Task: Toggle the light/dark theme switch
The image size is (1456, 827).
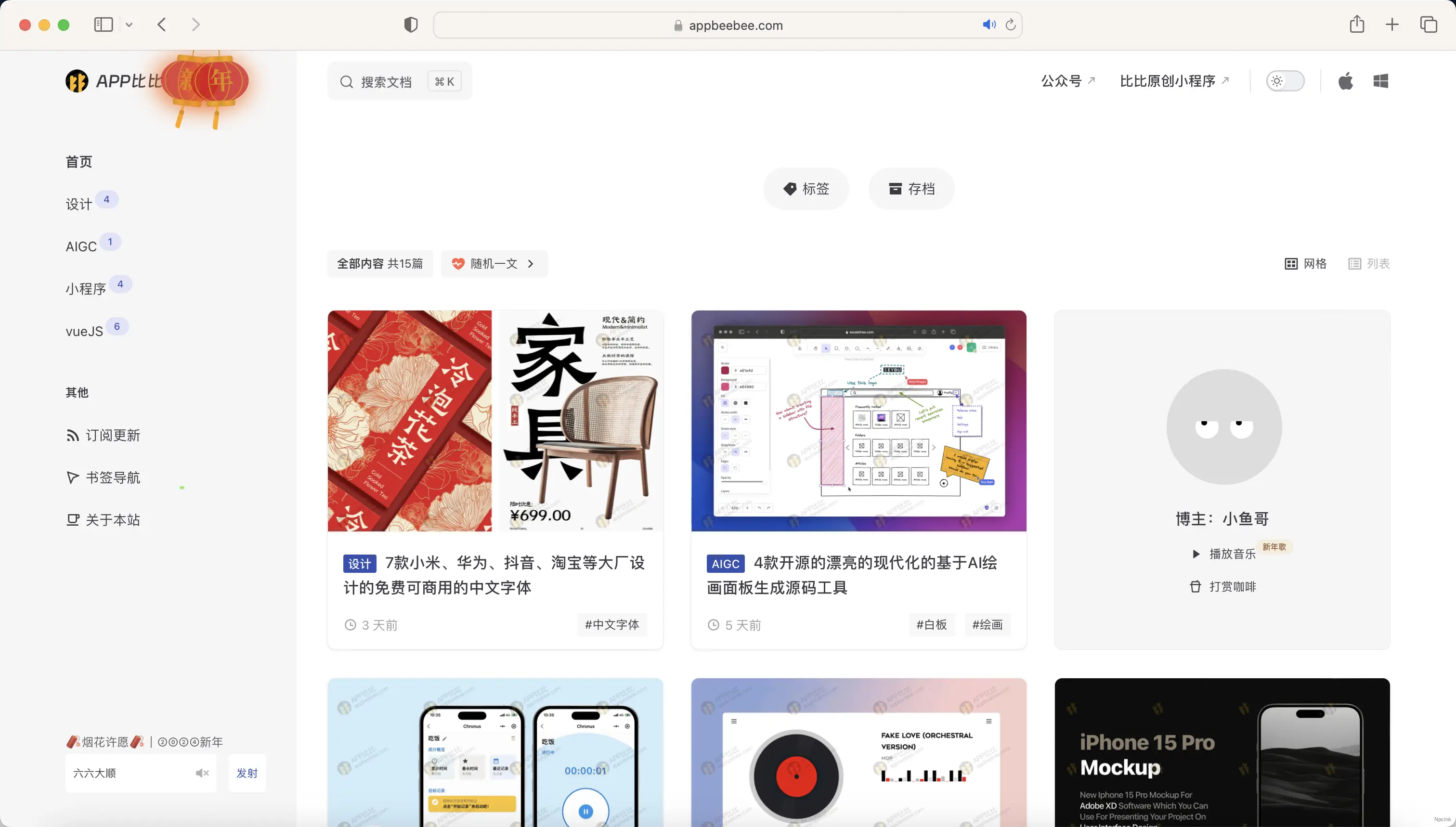Action: tap(1286, 81)
